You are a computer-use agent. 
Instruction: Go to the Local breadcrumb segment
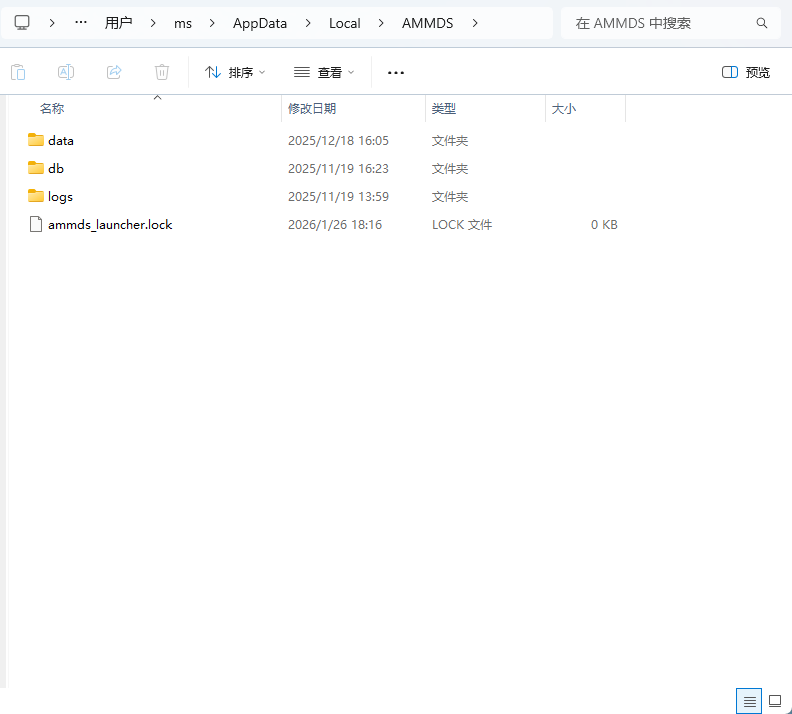pyautogui.click(x=344, y=23)
